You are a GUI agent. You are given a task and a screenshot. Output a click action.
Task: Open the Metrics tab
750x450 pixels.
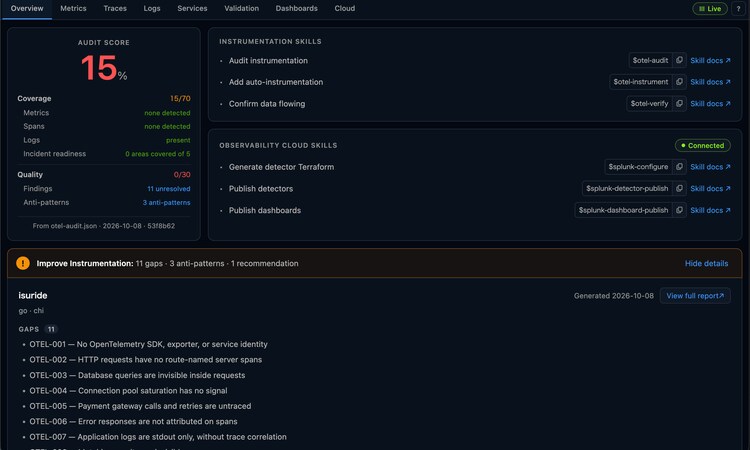(x=73, y=9)
